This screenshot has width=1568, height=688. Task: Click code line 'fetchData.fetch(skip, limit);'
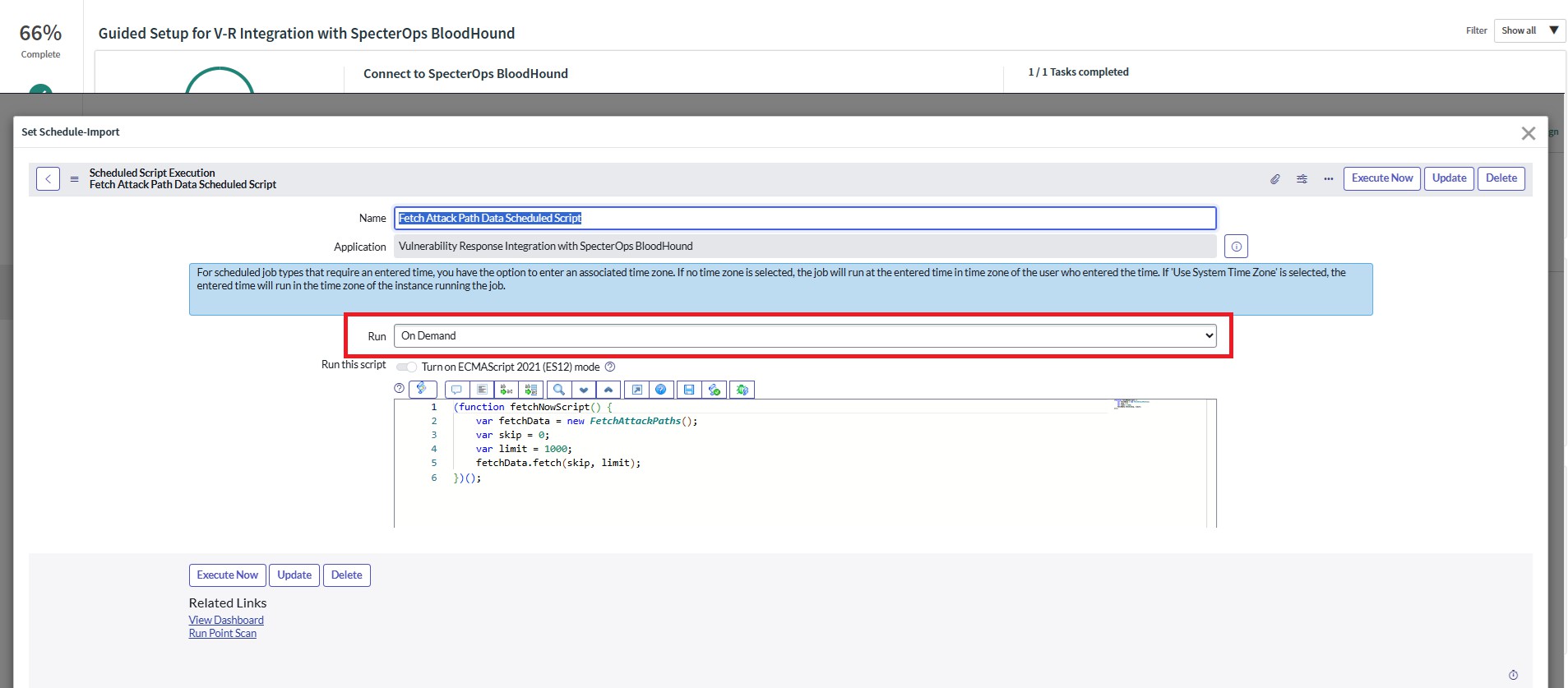(558, 463)
